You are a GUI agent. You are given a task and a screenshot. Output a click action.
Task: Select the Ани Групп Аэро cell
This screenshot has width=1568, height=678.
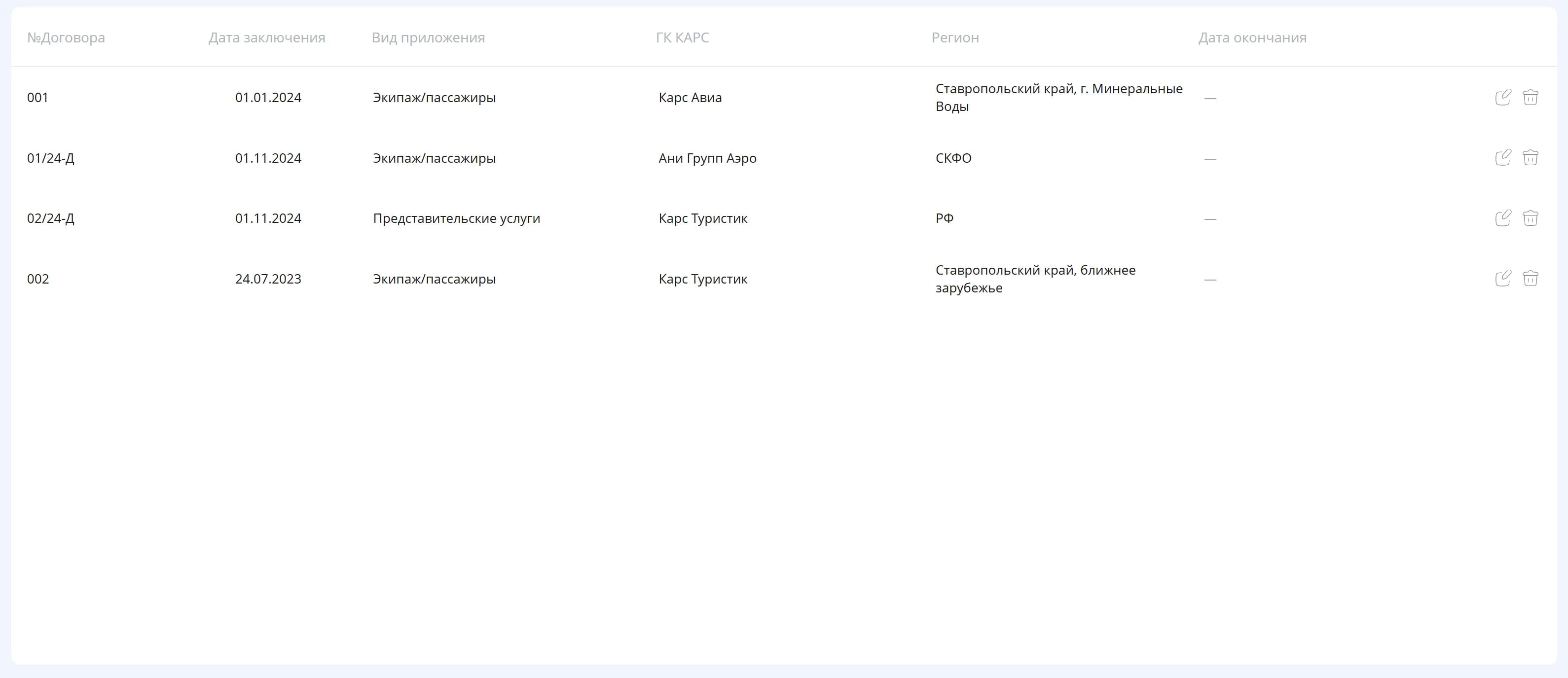click(707, 158)
